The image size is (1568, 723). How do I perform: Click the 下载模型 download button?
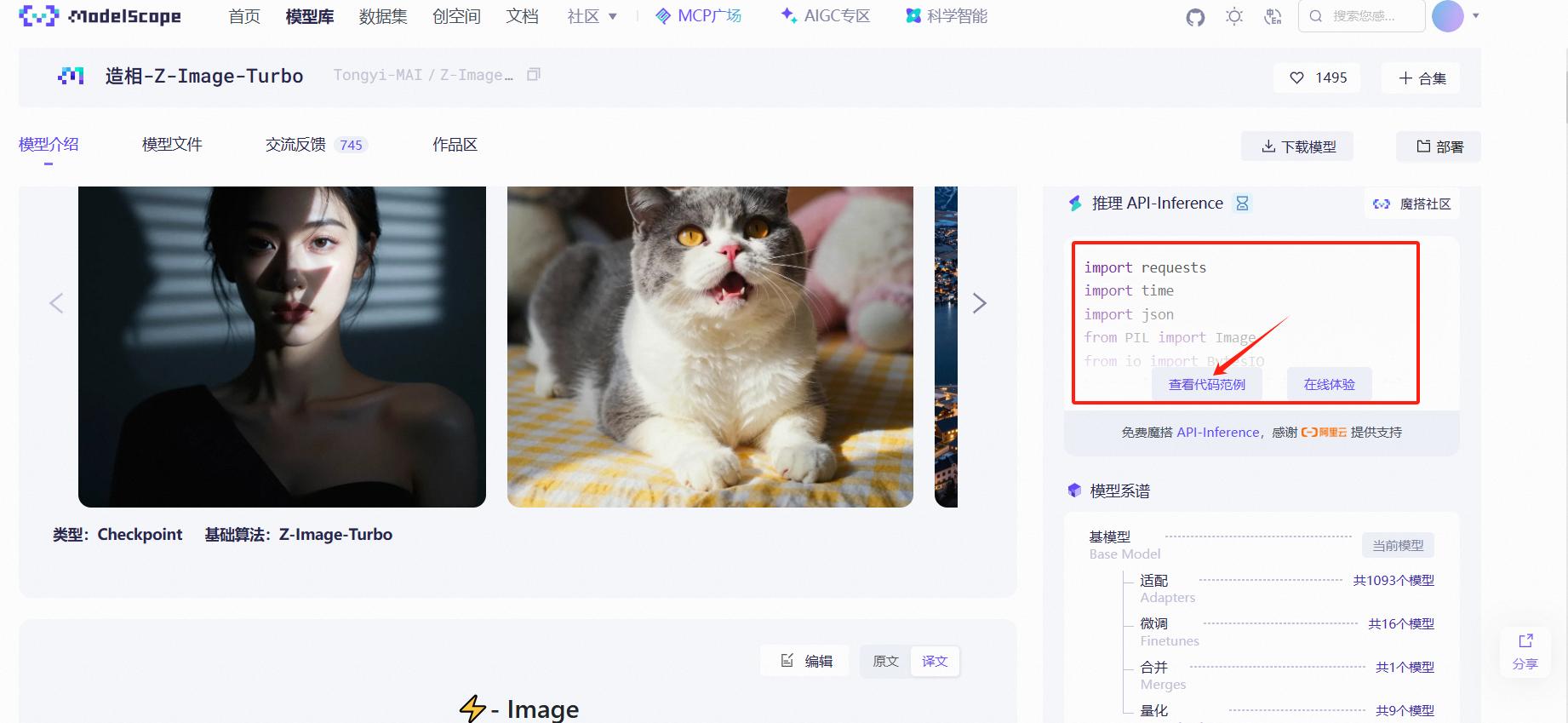pyautogui.click(x=1297, y=146)
